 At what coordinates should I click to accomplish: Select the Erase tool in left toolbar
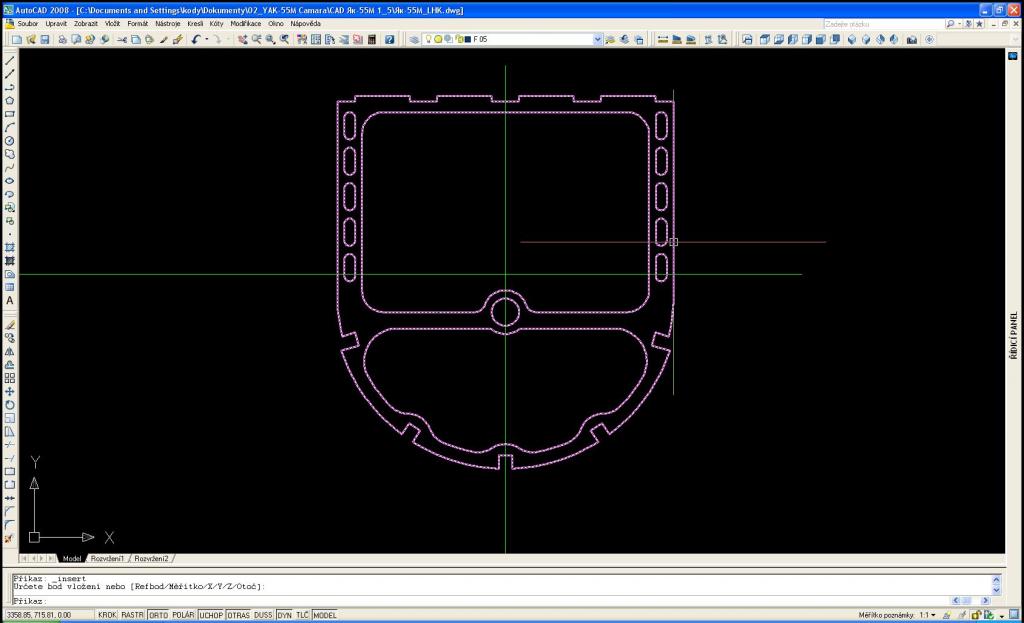(10, 325)
